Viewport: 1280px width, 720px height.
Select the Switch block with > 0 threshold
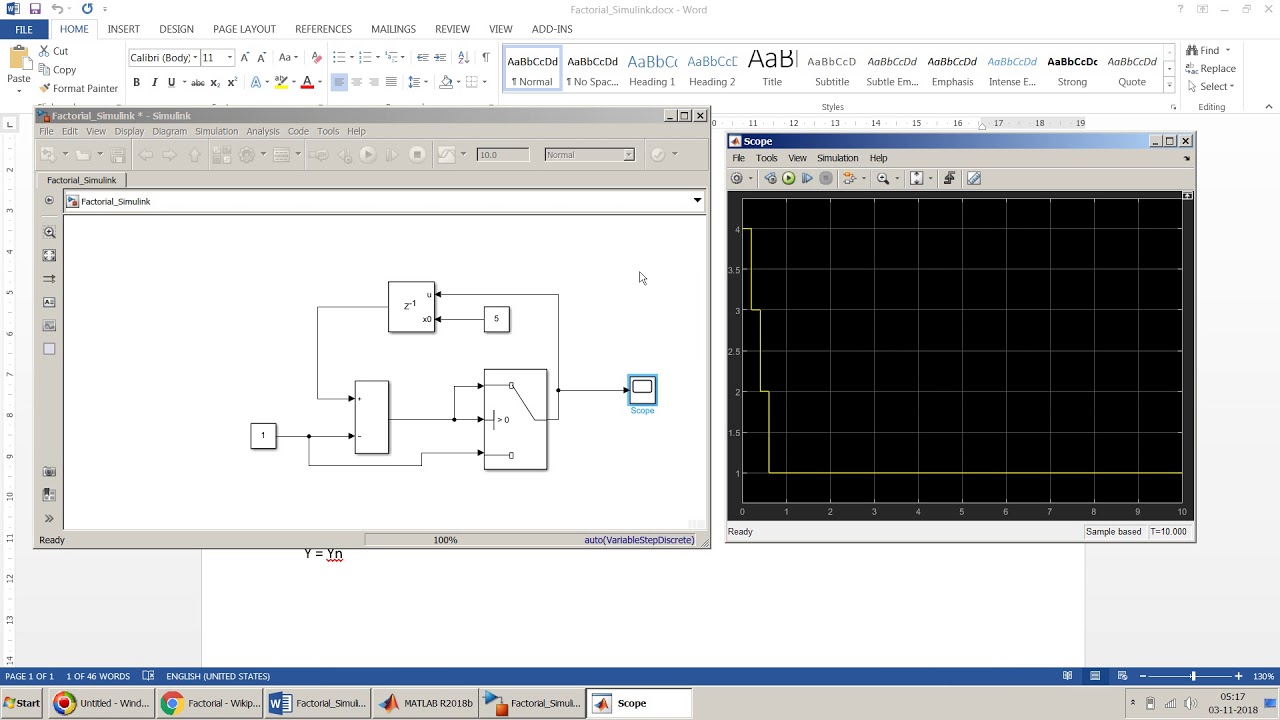click(x=515, y=419)
